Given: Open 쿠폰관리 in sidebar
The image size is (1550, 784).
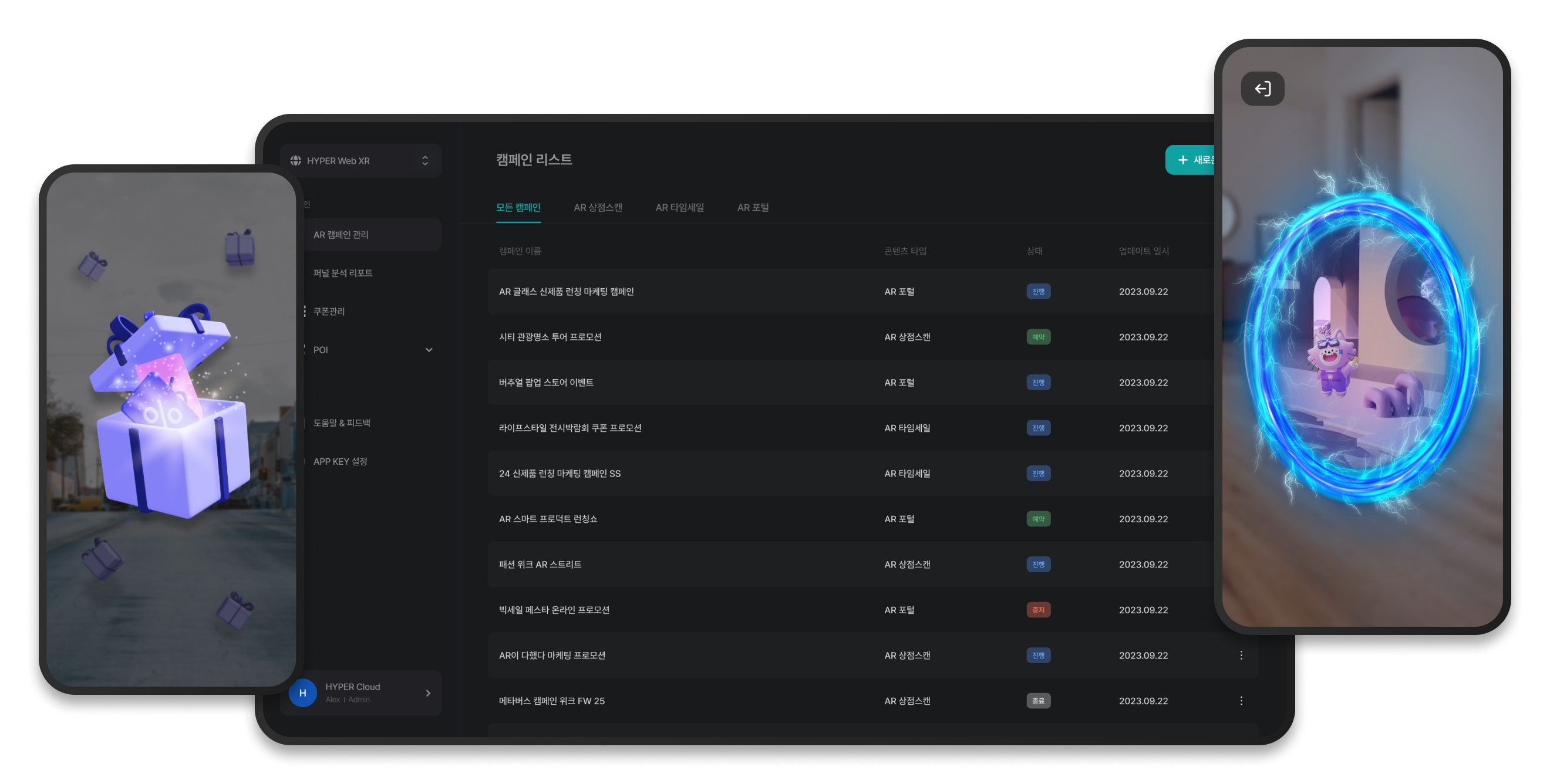Looking at the screenshot, I should coord(329,312).
